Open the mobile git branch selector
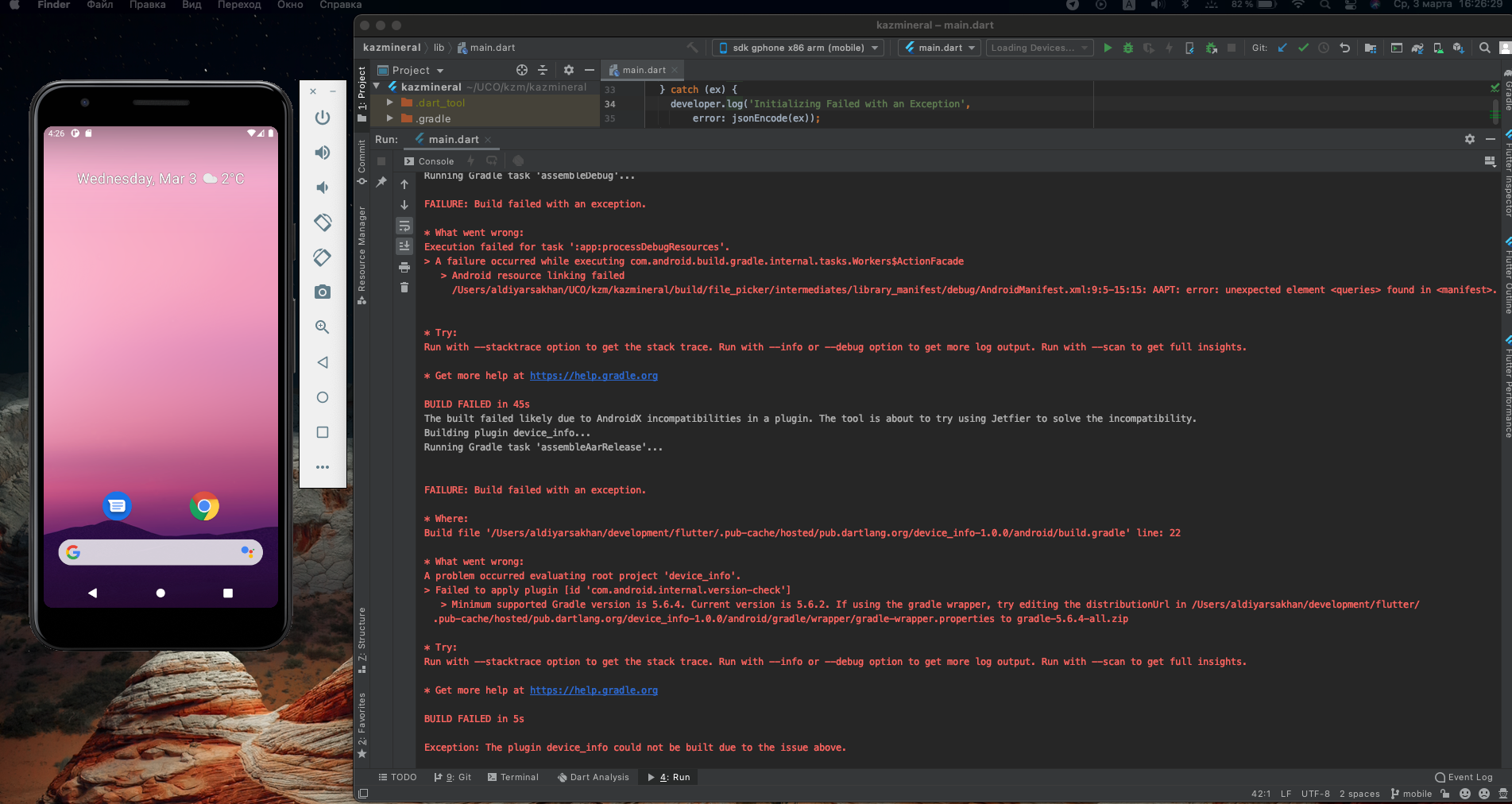Image resolution: width=1512 pixels, height=804 pixels. [x=1412, y=793]
